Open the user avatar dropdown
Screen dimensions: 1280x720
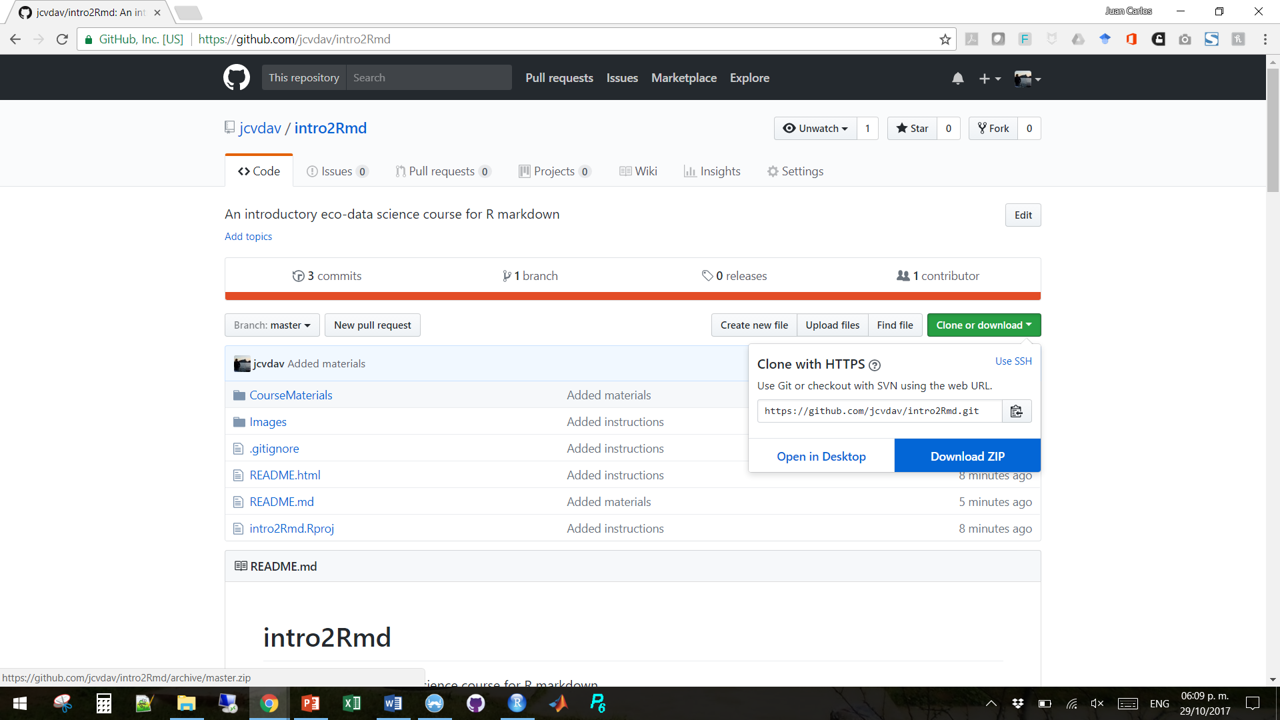pyautogui.click(x=1027, y=78)
